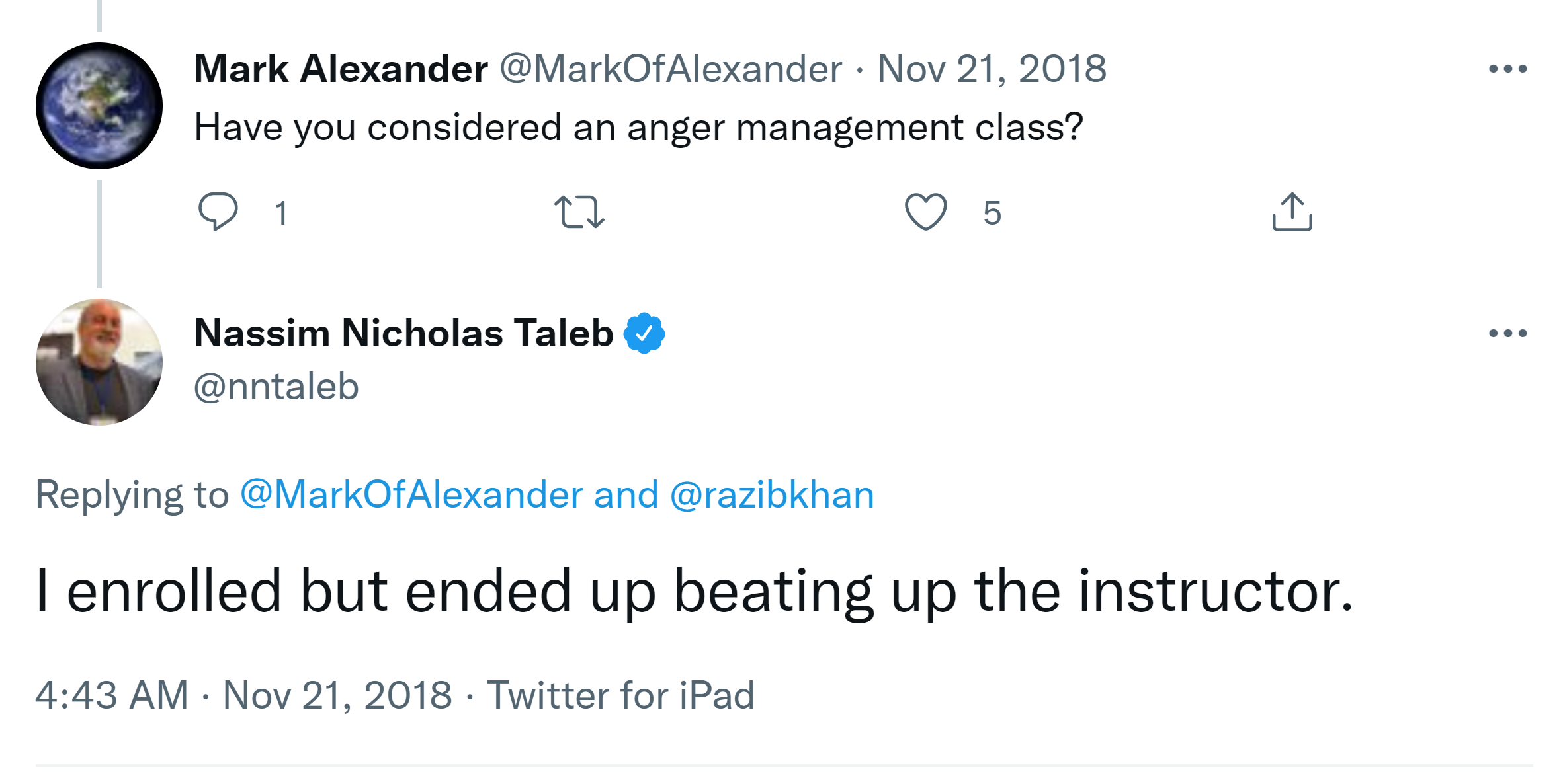Click the @nntaleb handle
1563x784 pixels.
point(276,387)
